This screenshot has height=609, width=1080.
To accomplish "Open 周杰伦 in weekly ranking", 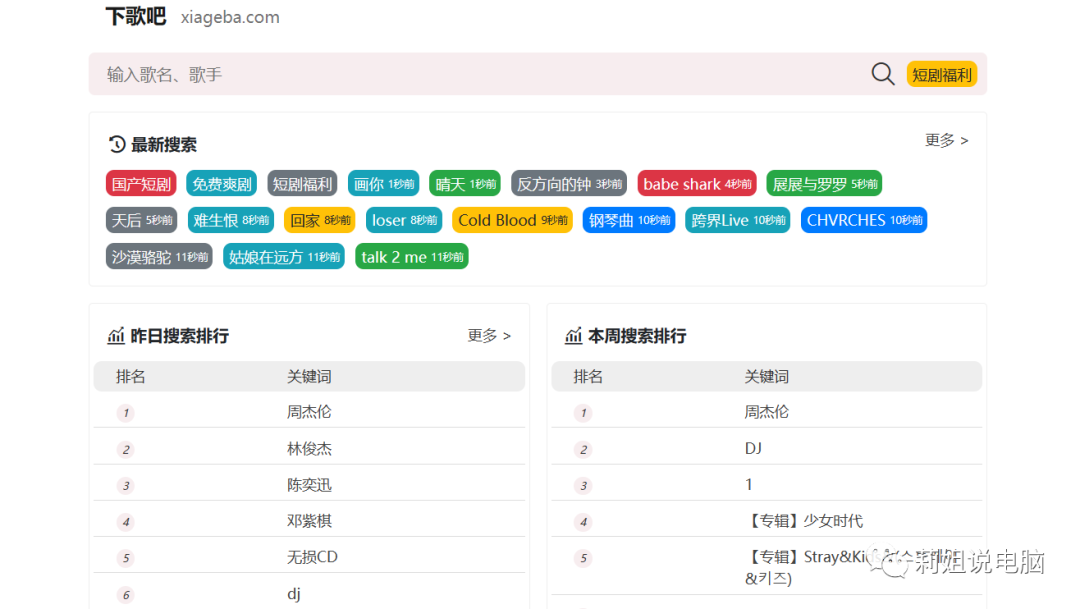I will [x=767, y=412].
